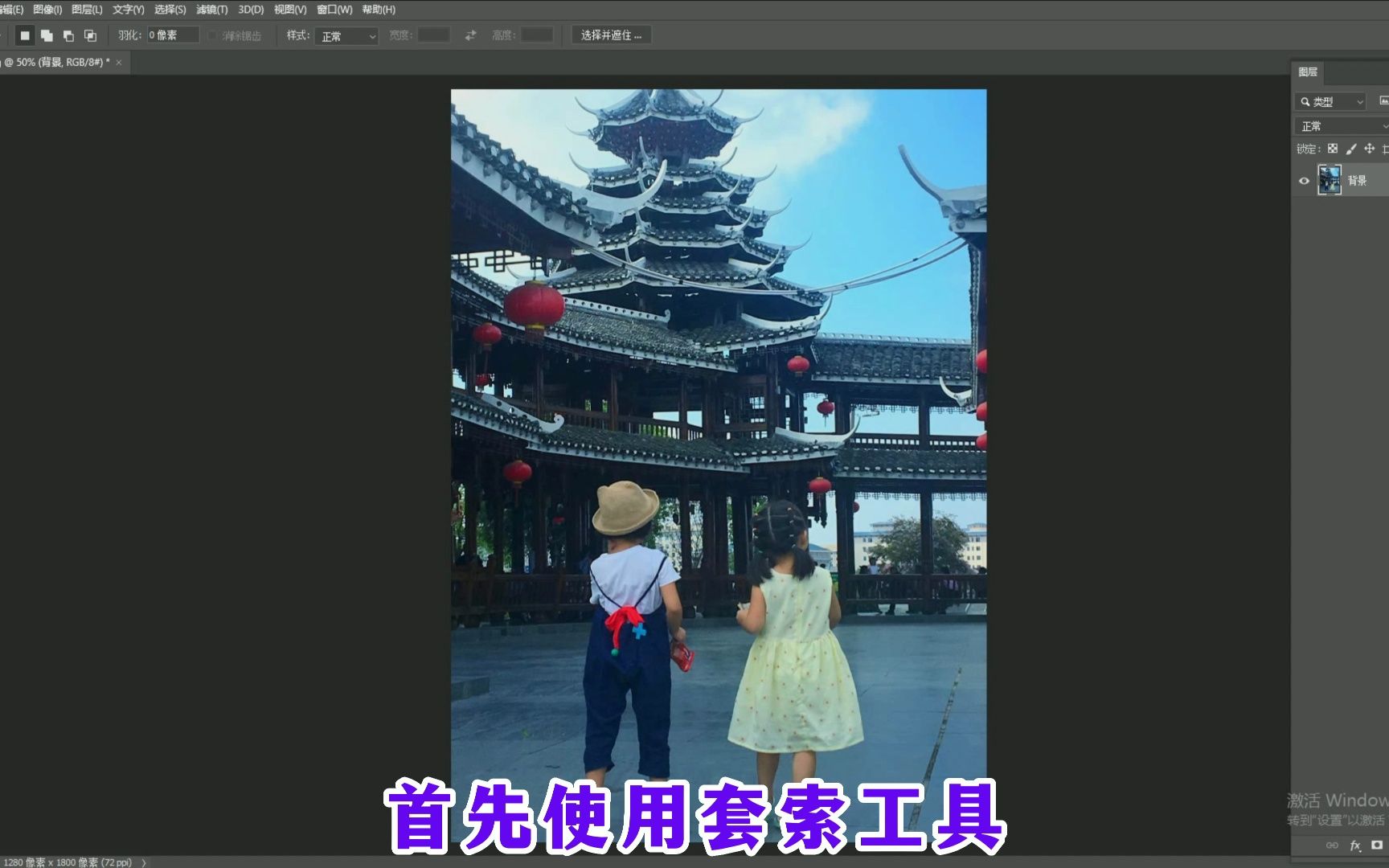Screen dimensions: 1389x868
Task: Click the add layer mask icon
Action: [1377, 845]
